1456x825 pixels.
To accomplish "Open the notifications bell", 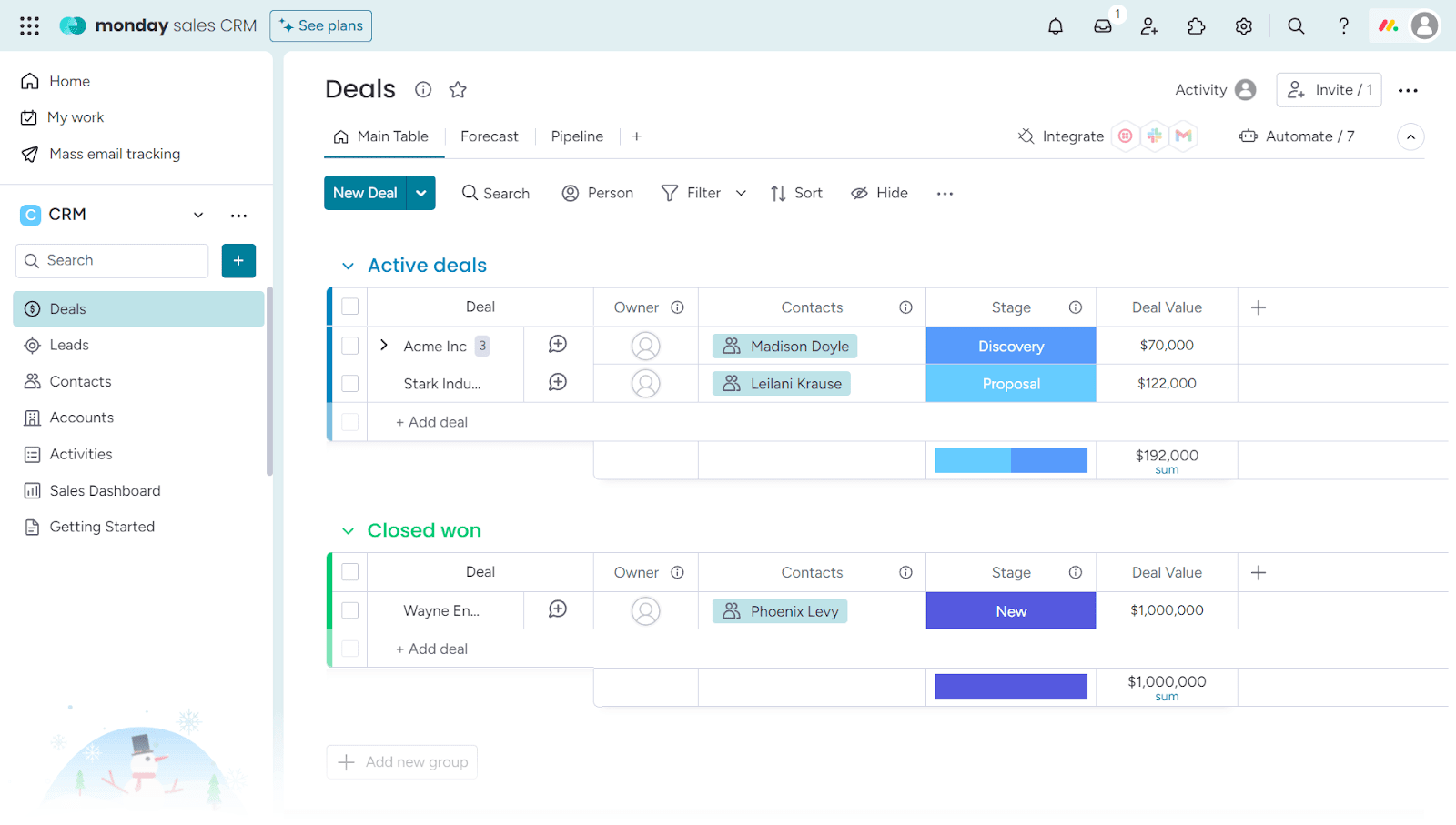I will tap(1055, 25).
